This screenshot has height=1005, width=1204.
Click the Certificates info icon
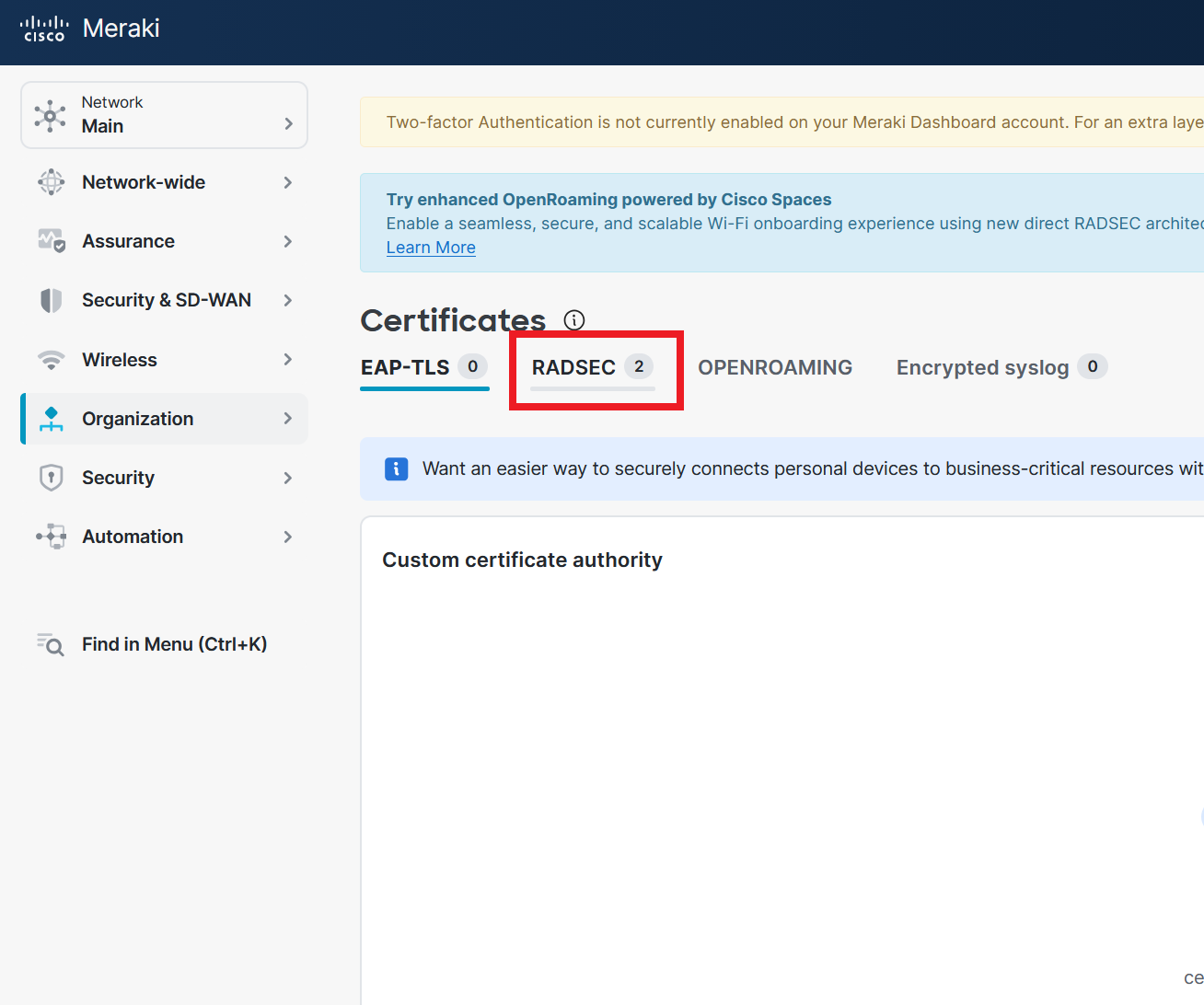coord(574,320)
